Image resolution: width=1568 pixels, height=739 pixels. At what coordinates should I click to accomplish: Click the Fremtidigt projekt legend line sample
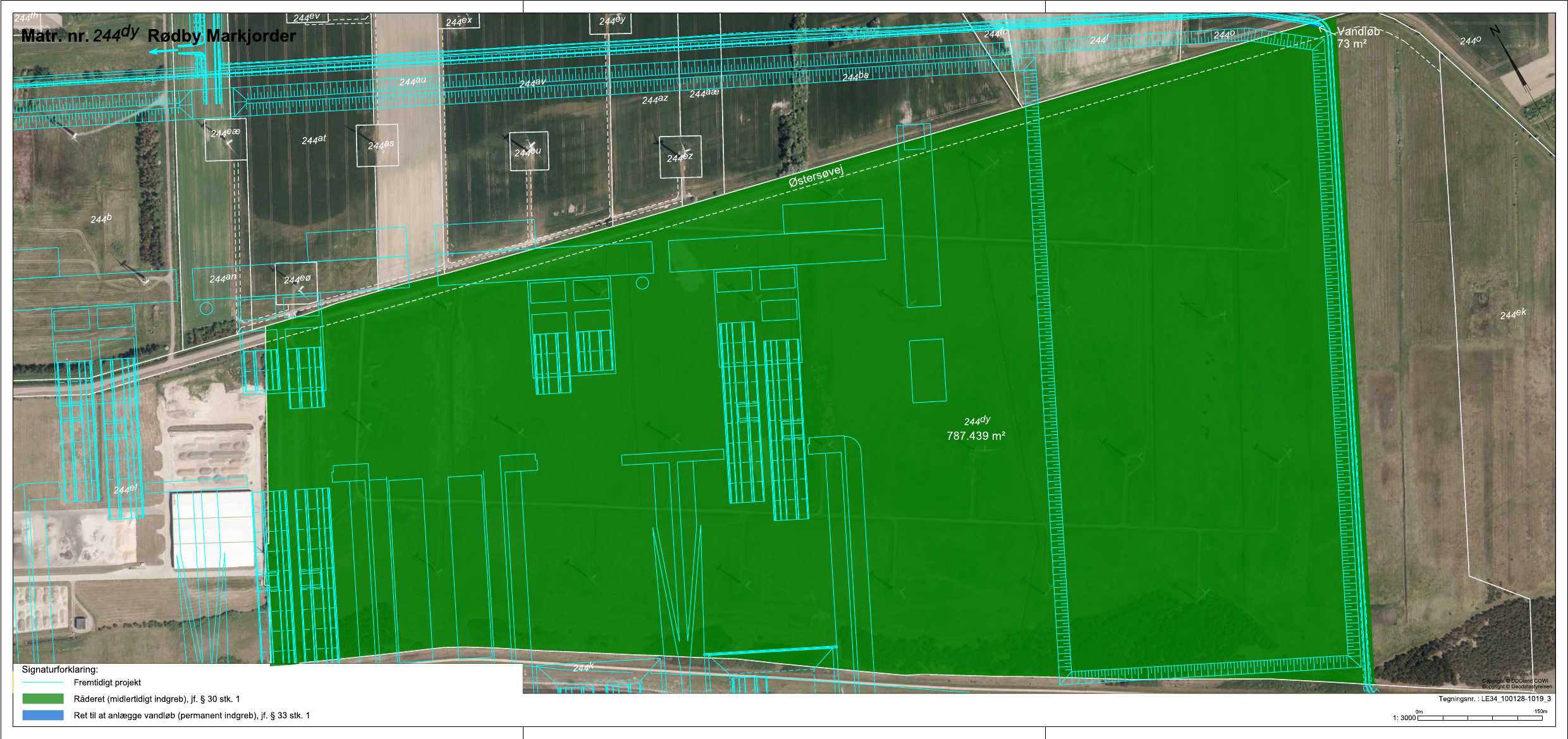(43, 683)
